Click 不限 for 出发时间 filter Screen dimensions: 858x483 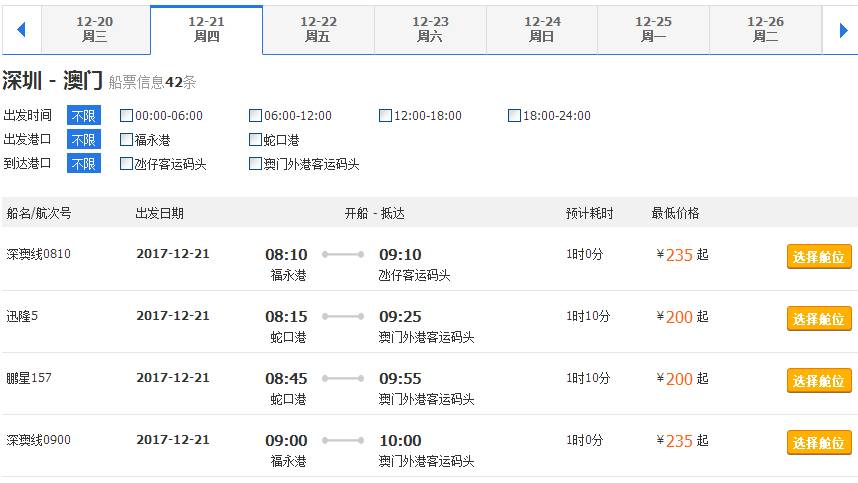[x=84, y=115]
